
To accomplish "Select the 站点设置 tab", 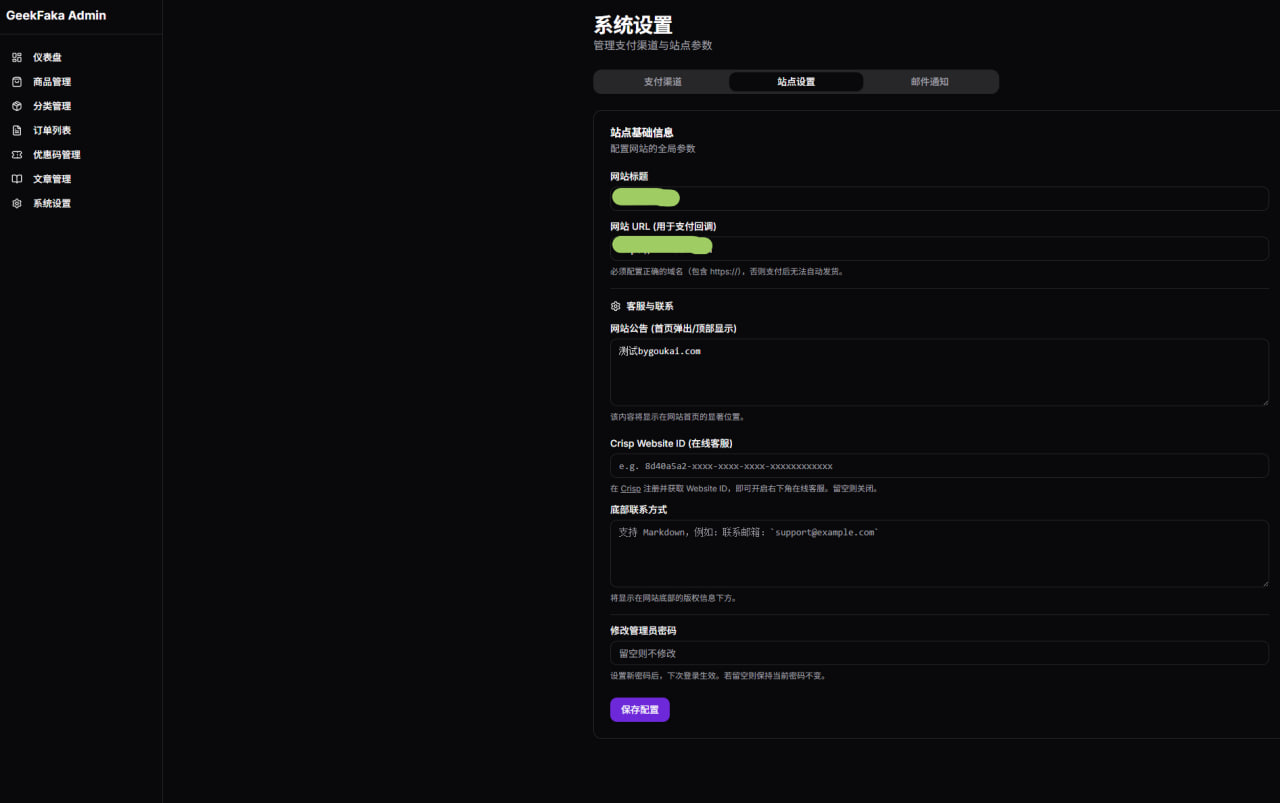I will coord(796,81).
